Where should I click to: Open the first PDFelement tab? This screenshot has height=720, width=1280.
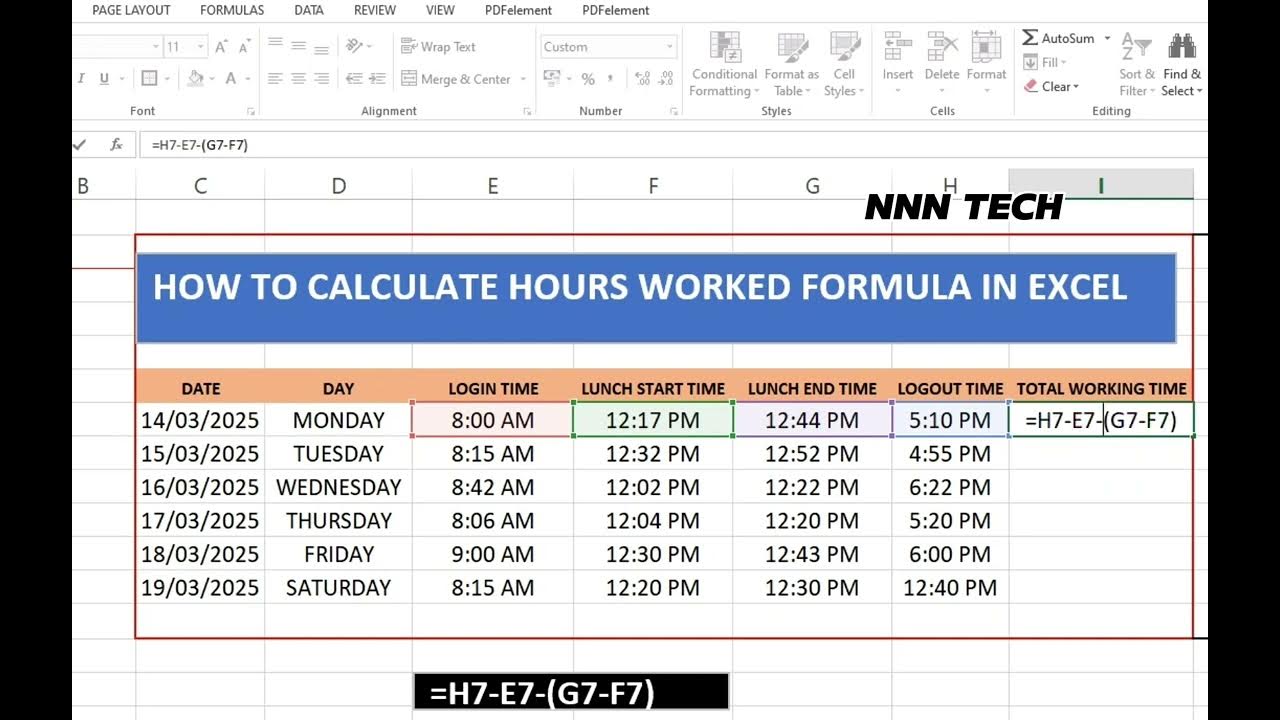[x=518, y=10]
